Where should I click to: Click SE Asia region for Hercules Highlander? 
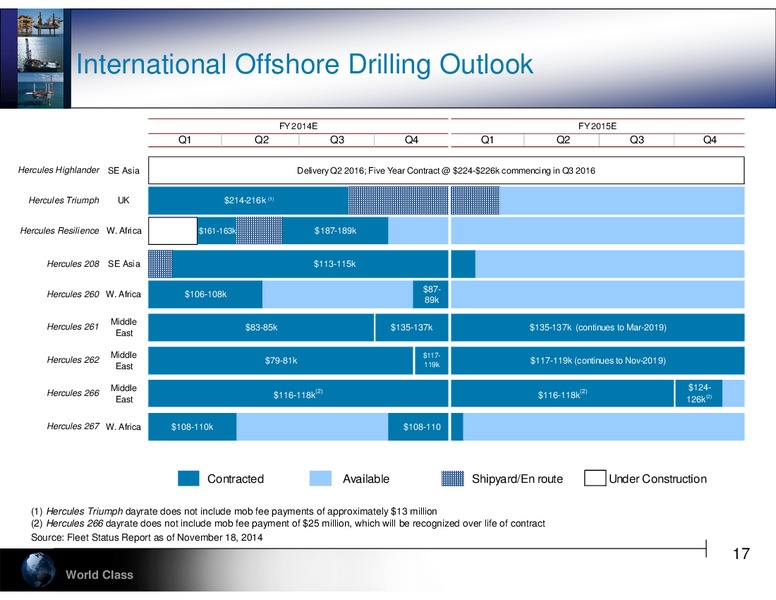(x=124, y=170)
